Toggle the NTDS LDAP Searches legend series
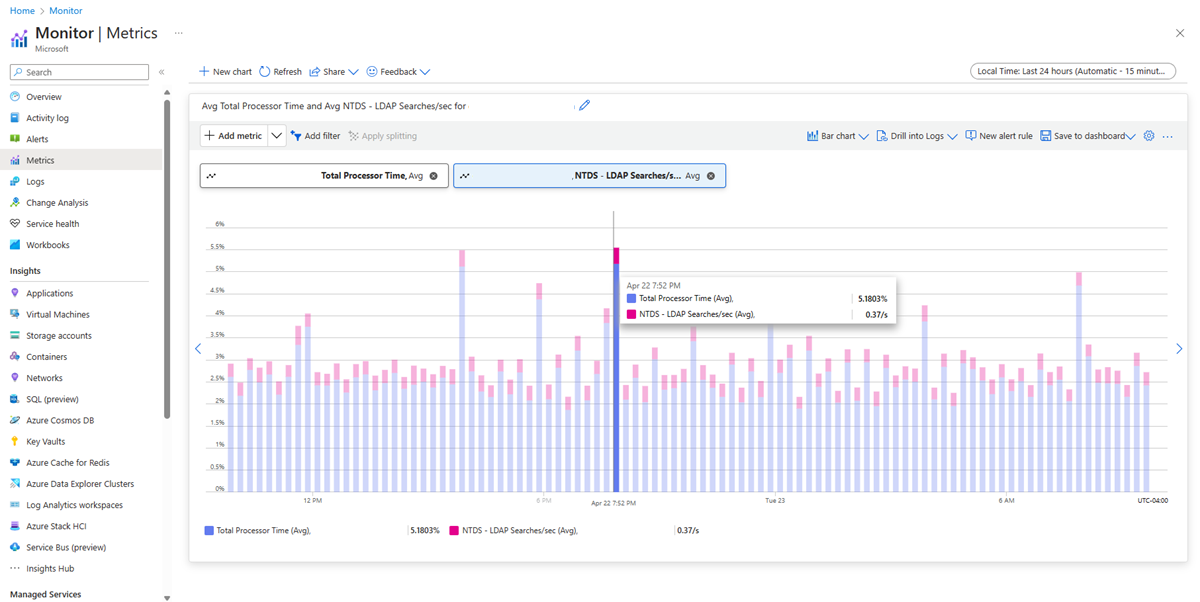Screen dimensions: 1200x602 click(522, 530)
